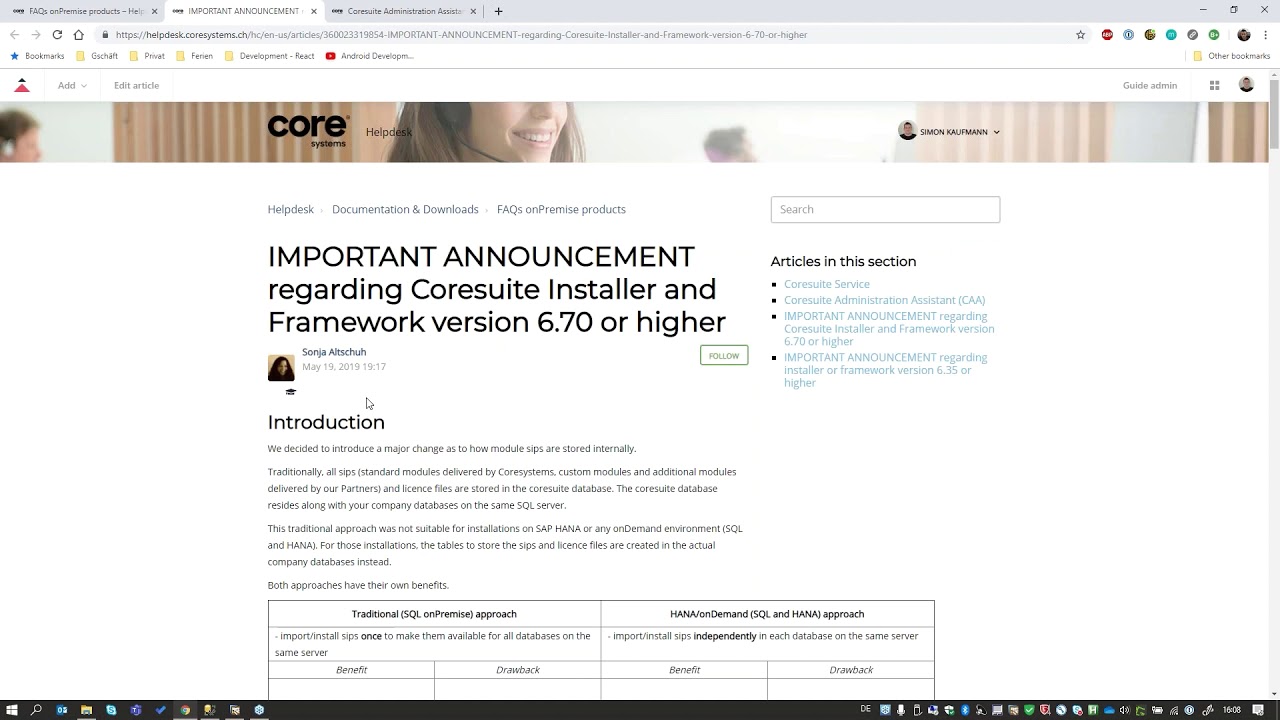Click the DE keyboard language indicator
This screenshot has height=720, width=1280.
tap(866, 710)
